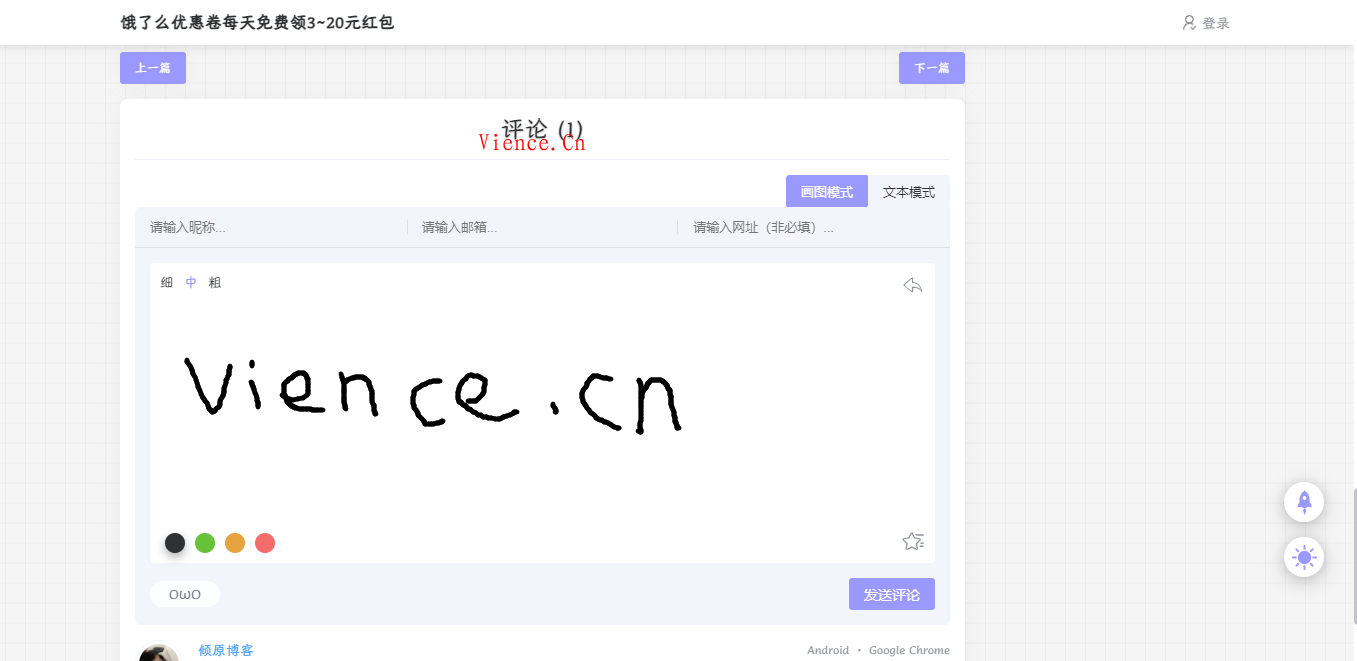This screenshot has height=661, width=1357.
Task: Click the undo arrow in drawing canvas
Action: pos(912,286)
